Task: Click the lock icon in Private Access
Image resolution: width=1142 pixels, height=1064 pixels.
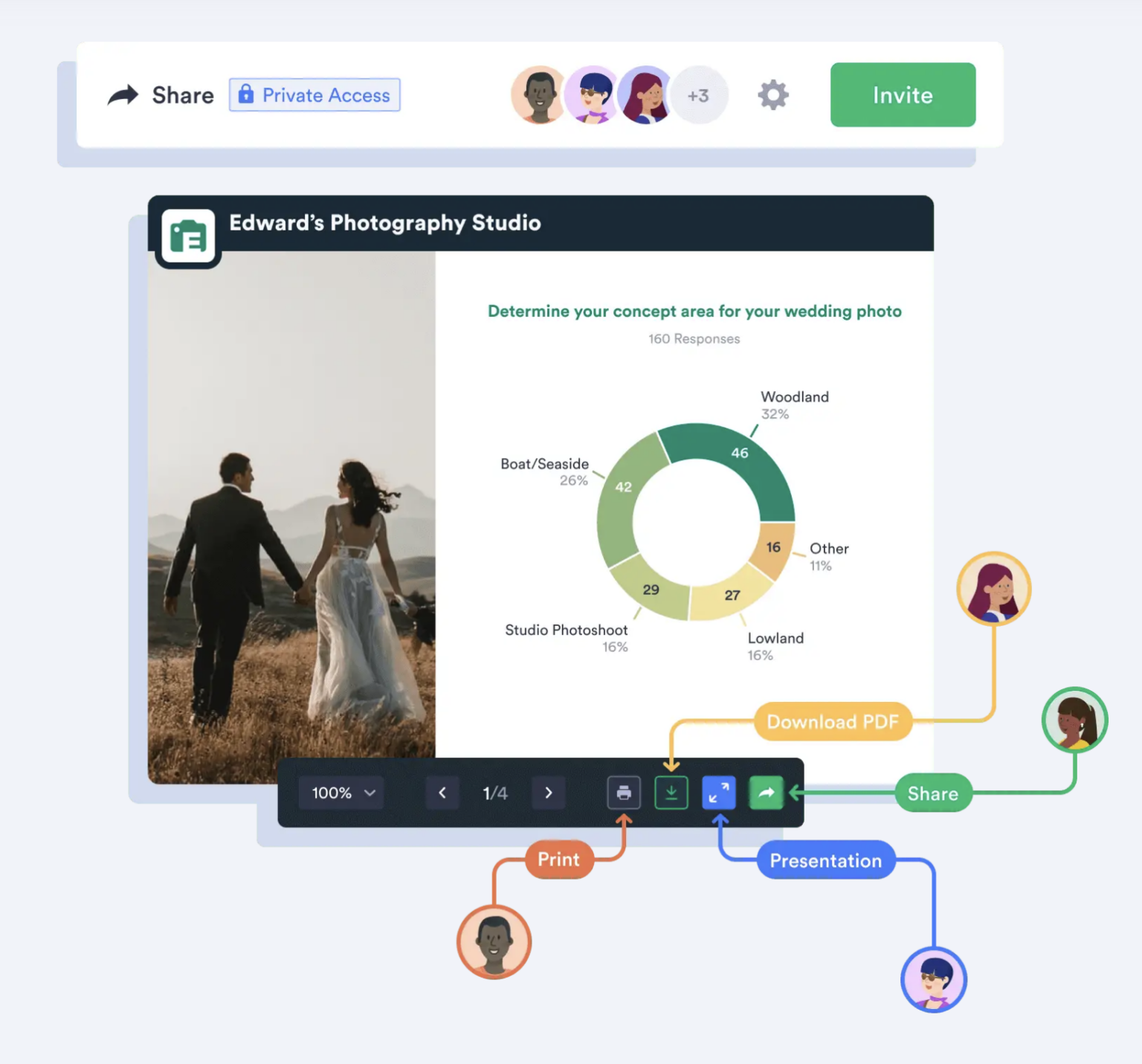Action: pyautogui.click(x=246, y=94)
